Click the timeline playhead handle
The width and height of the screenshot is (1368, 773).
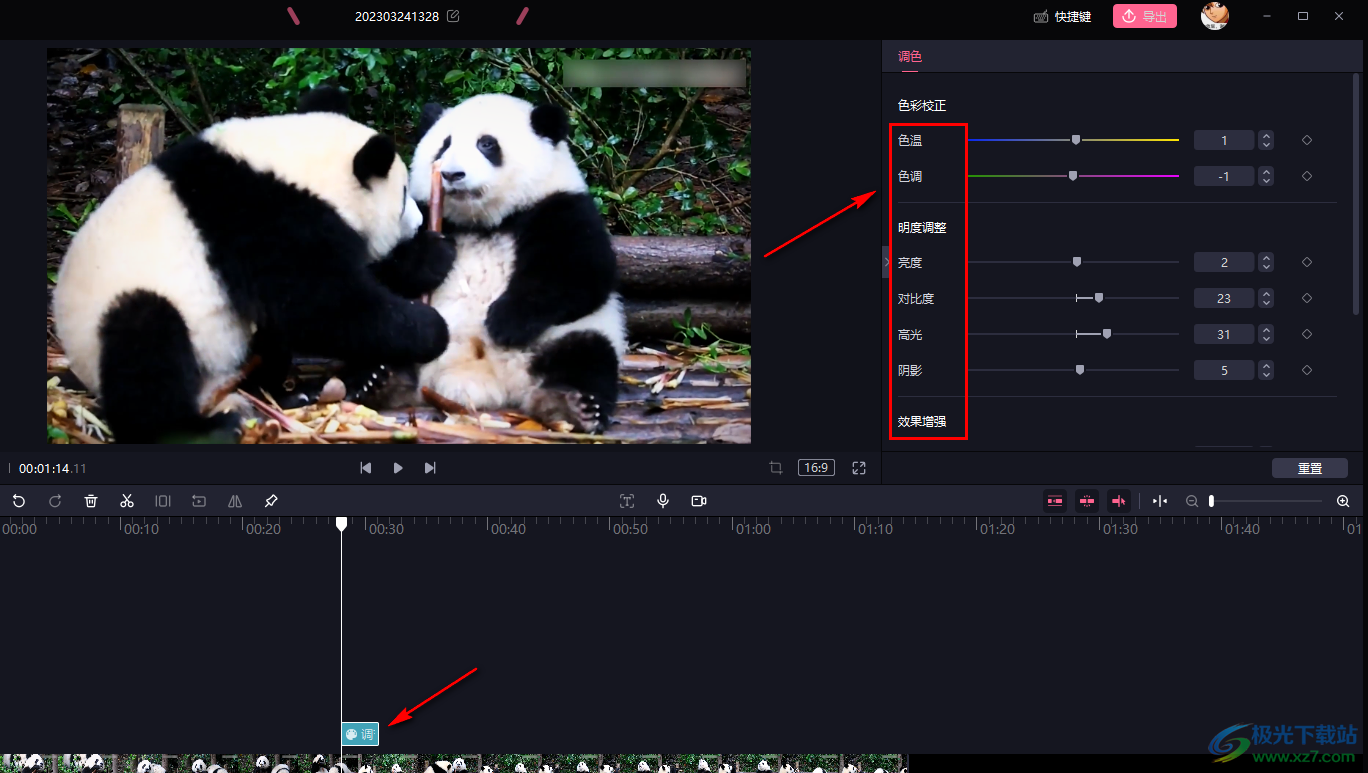pos(341,524)
